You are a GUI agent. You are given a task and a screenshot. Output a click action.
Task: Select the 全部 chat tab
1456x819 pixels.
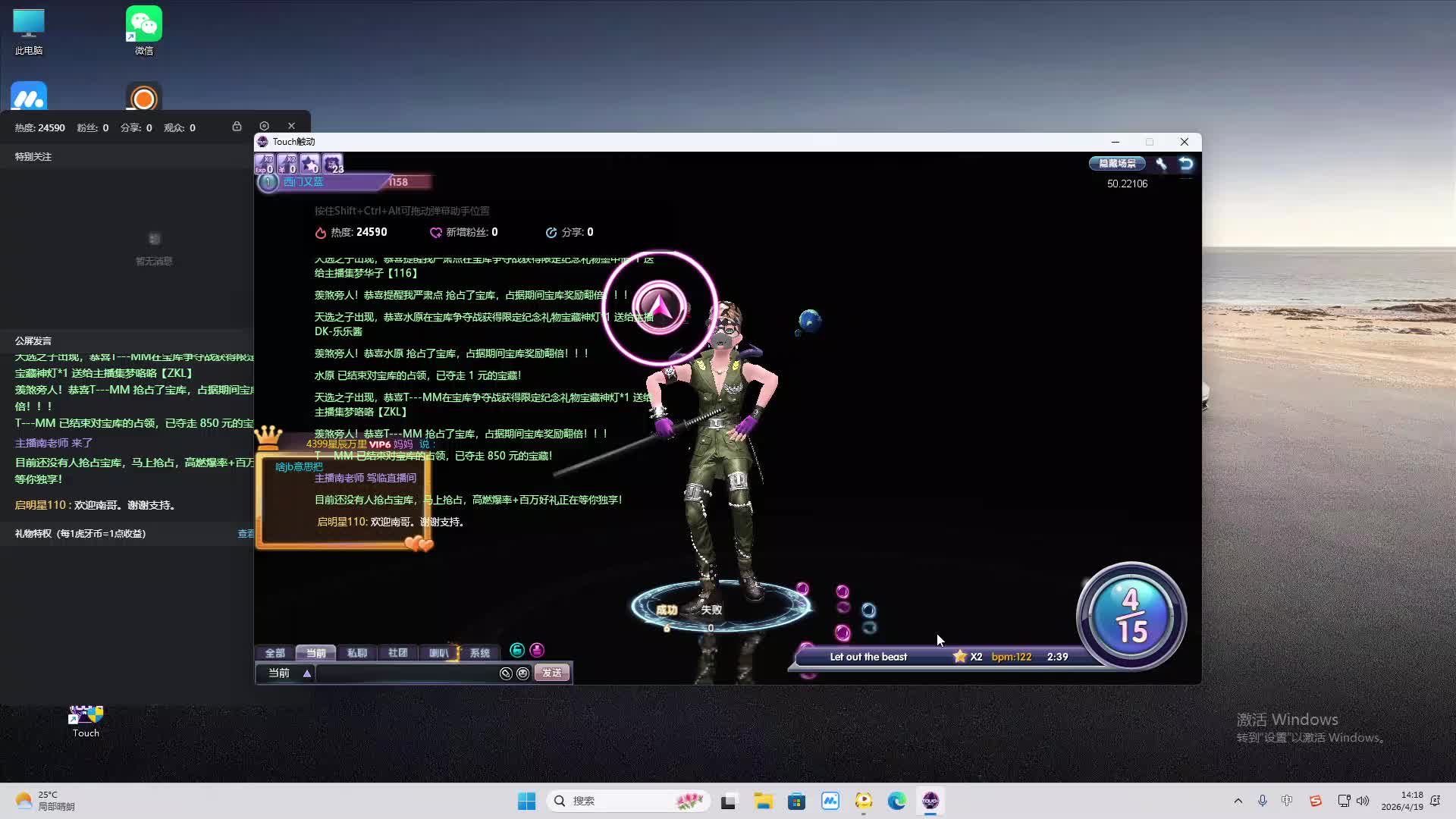click(x=275, y=653)
